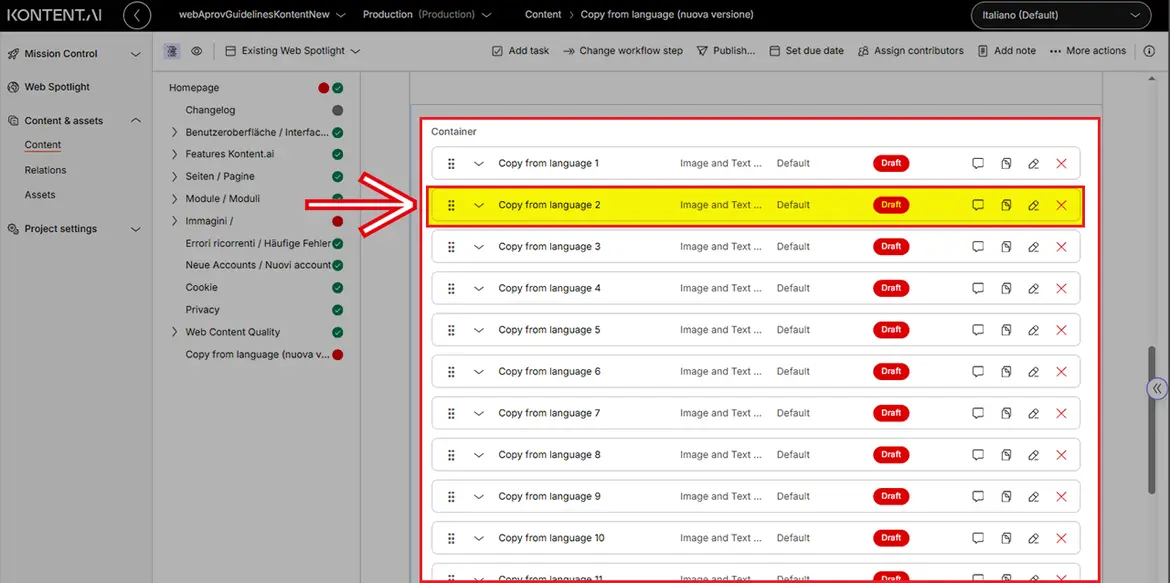Expand Seiten / Pagine tree node
Image resolution: width=1170 pixels, height=583 pixels.
pyautogui.click(x=174, y=177)
